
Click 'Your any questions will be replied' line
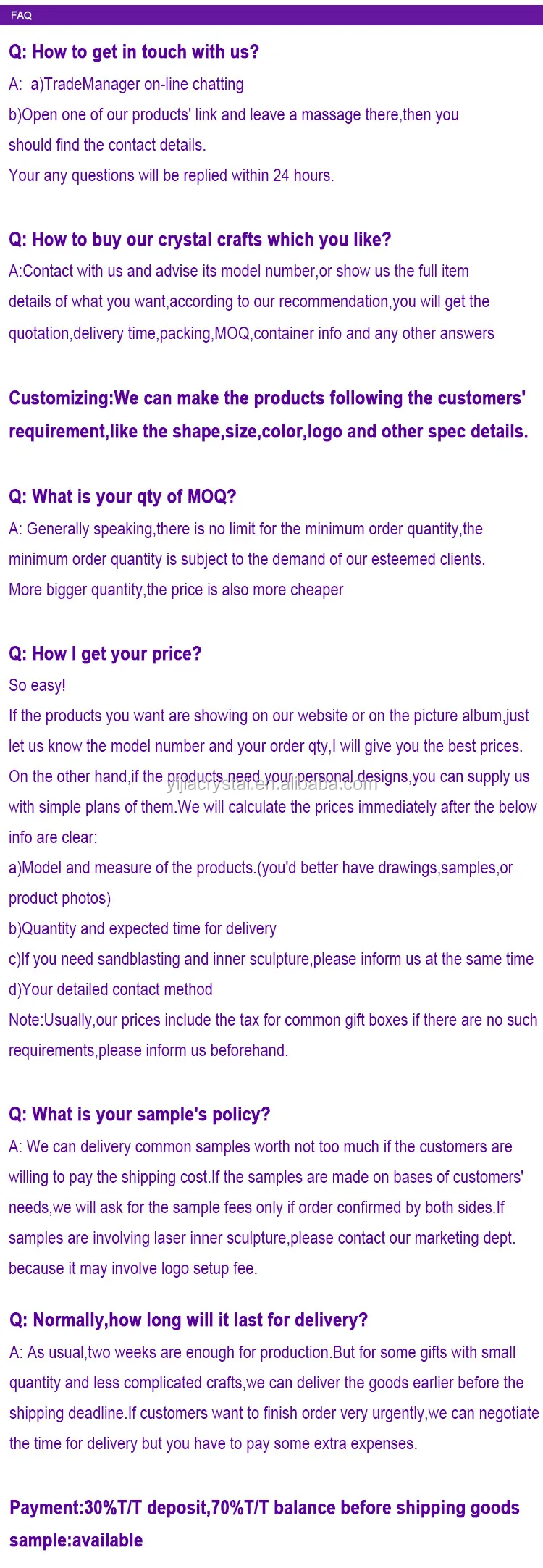pos(172,175)
